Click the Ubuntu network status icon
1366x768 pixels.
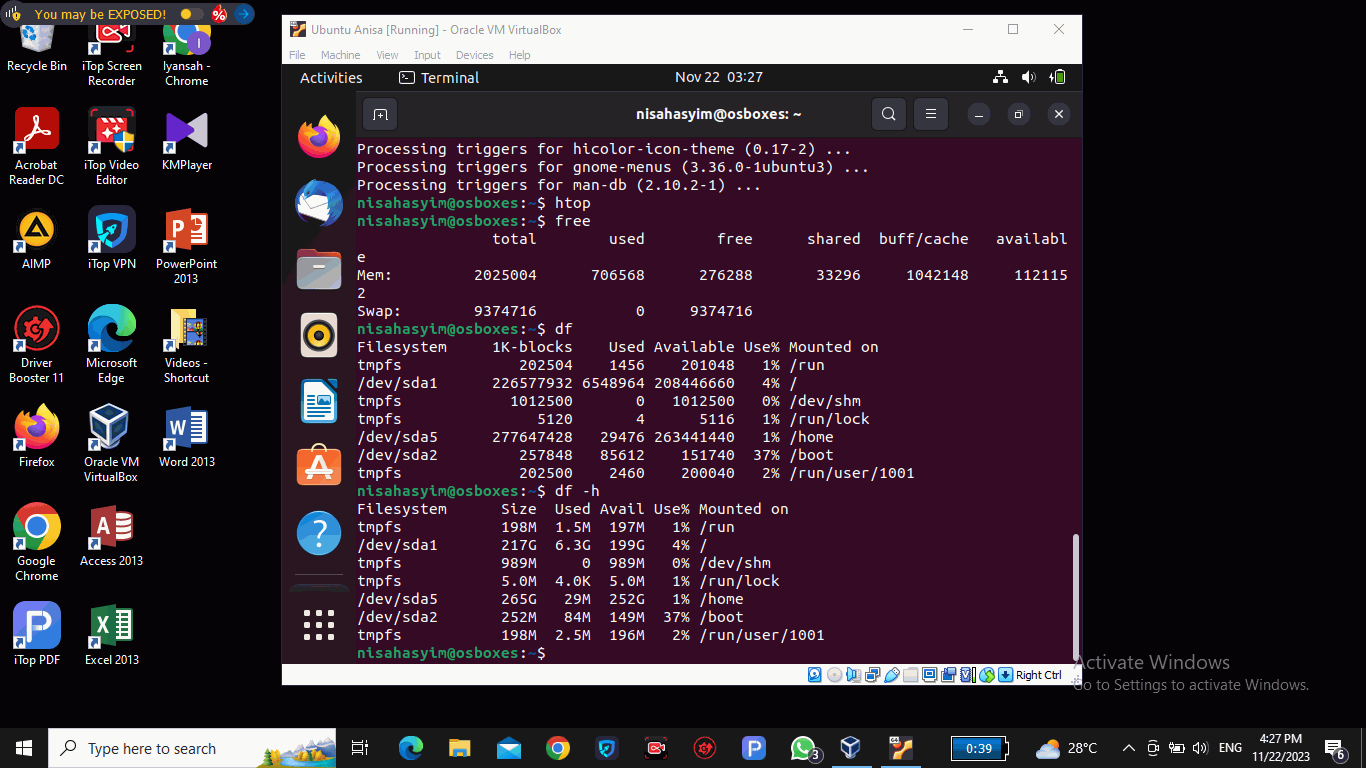click(1000, 77)
